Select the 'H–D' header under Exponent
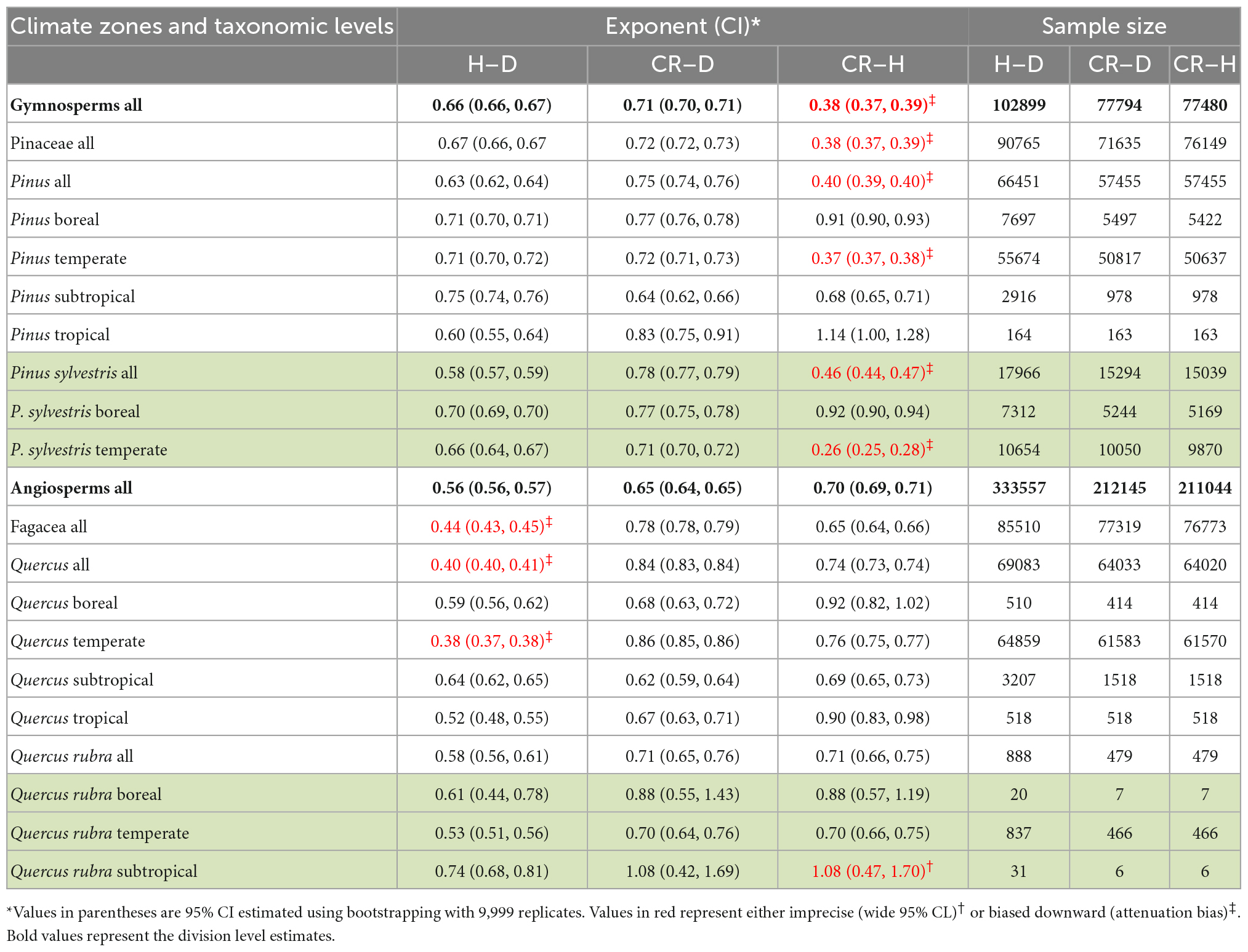The width and height of the screenshot is (1248, 952). (x=492, y=65)
